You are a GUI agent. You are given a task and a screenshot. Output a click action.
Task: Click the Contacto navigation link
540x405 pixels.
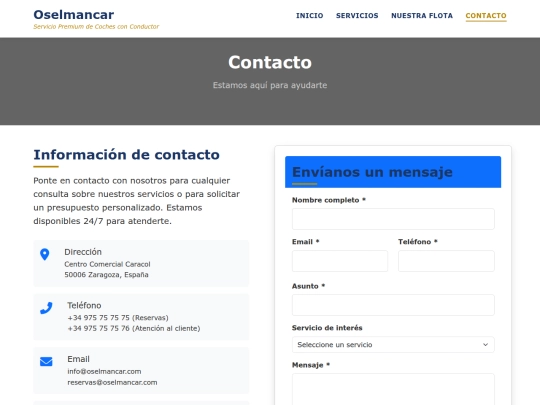486,16
